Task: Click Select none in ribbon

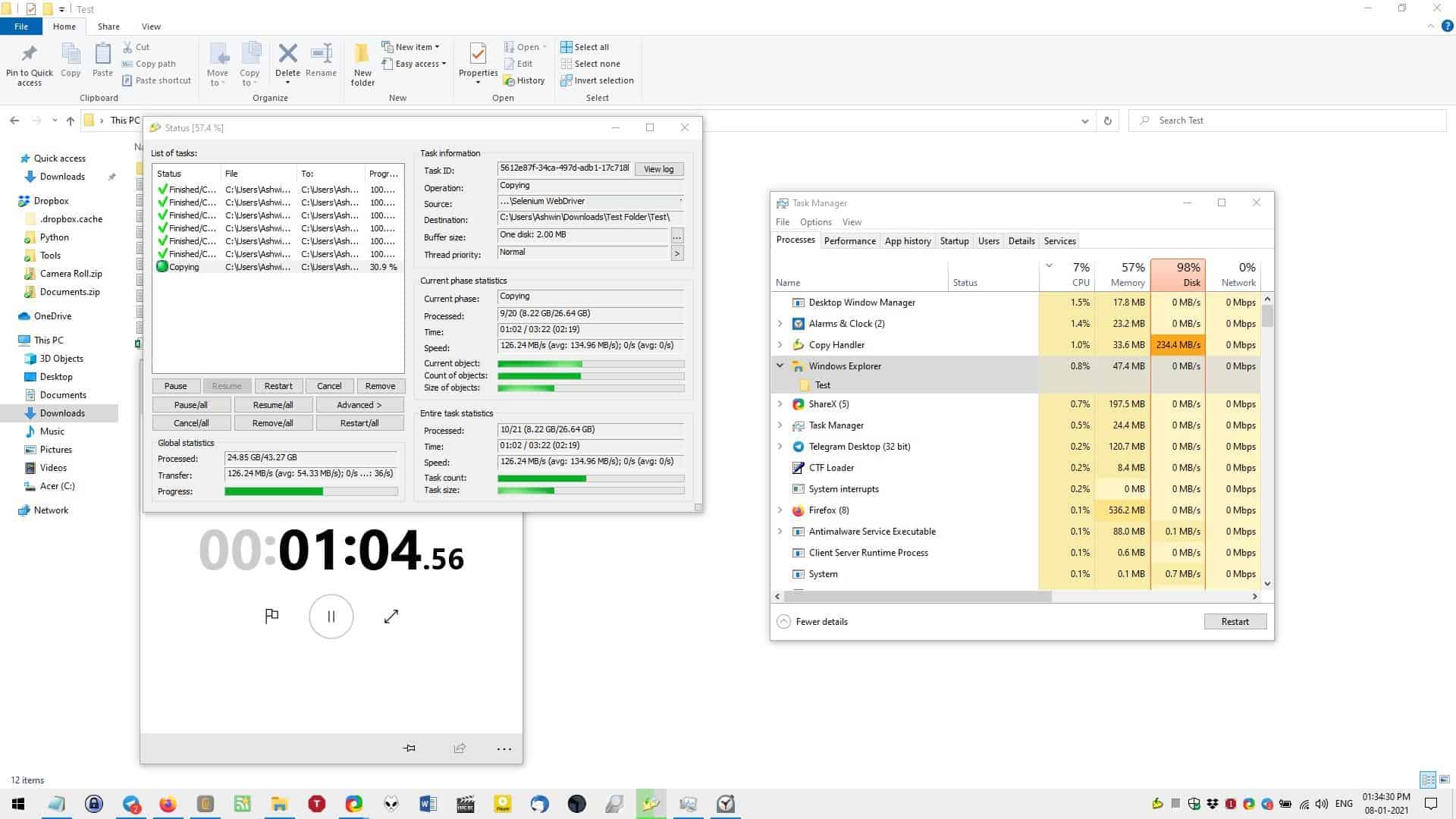Action: pos(590,64)
